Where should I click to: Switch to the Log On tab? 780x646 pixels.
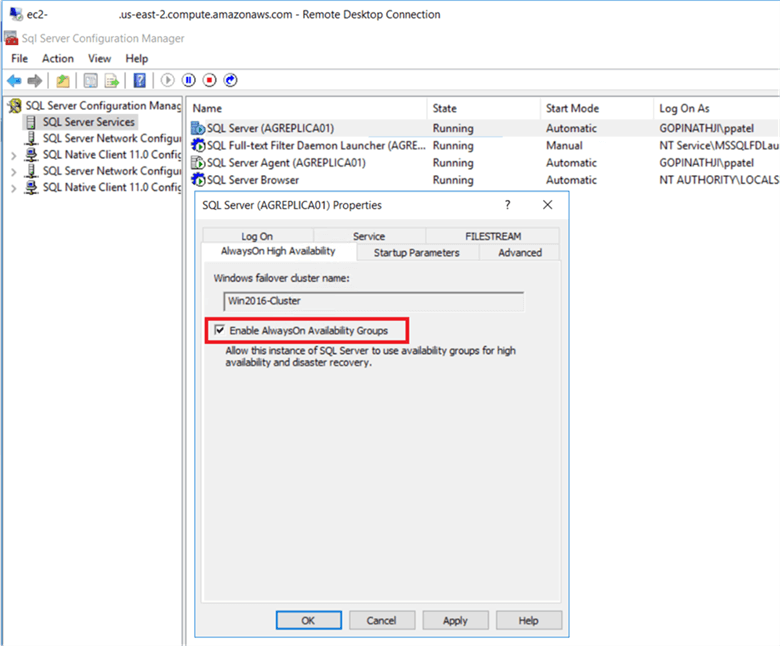(x=257, y=236)
